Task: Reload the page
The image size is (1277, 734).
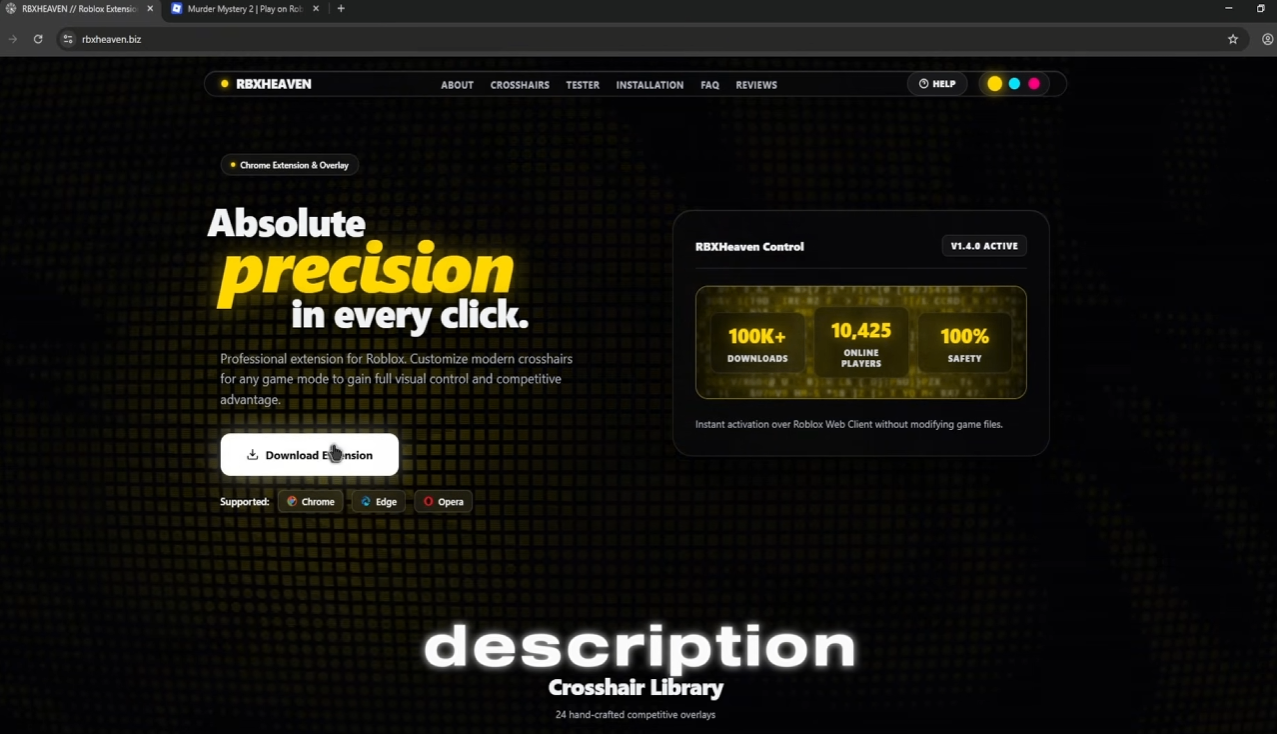Action: click(x=38, y=39)
